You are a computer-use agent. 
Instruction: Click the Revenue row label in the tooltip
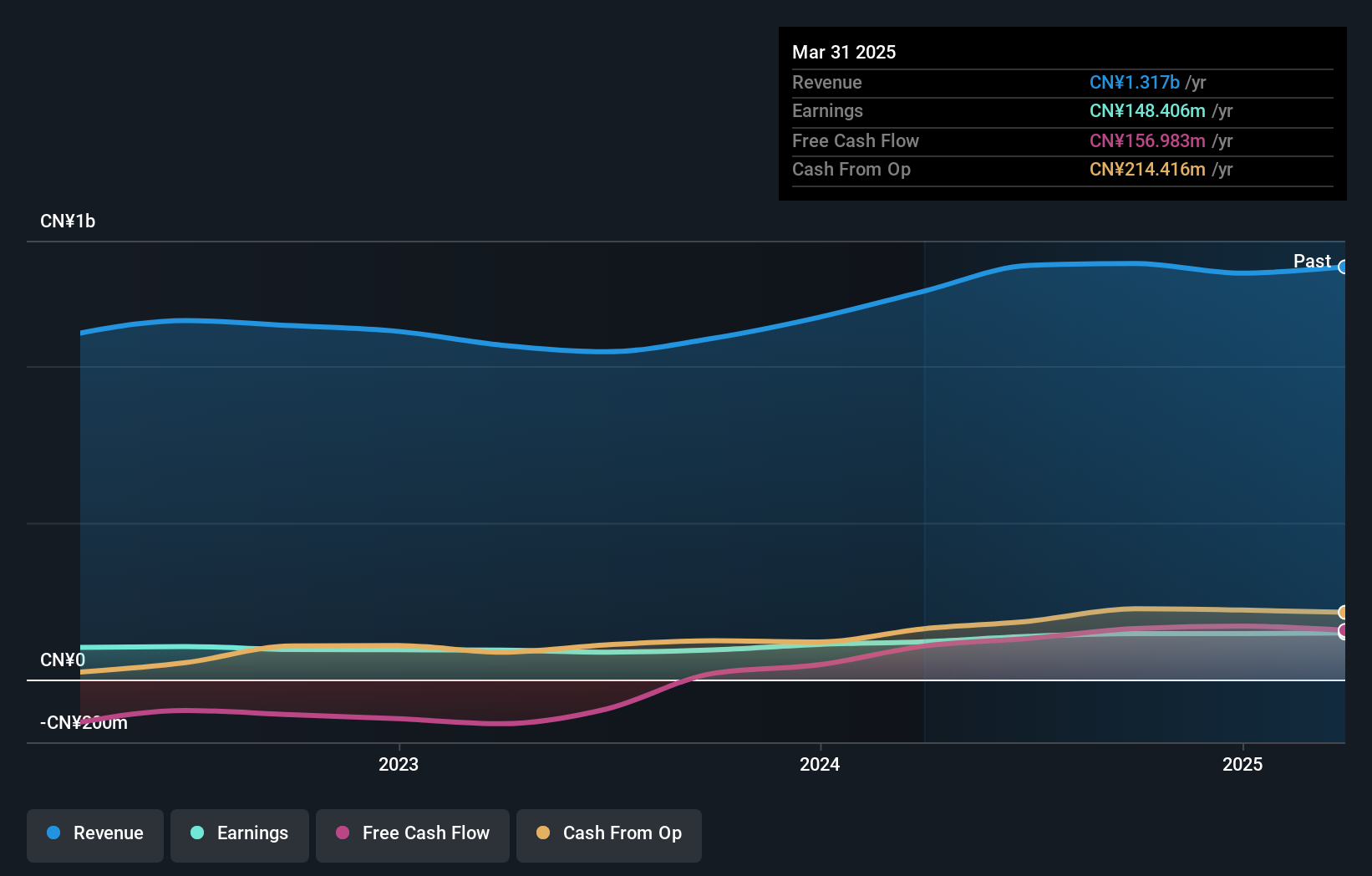click(x=827, y=82)
